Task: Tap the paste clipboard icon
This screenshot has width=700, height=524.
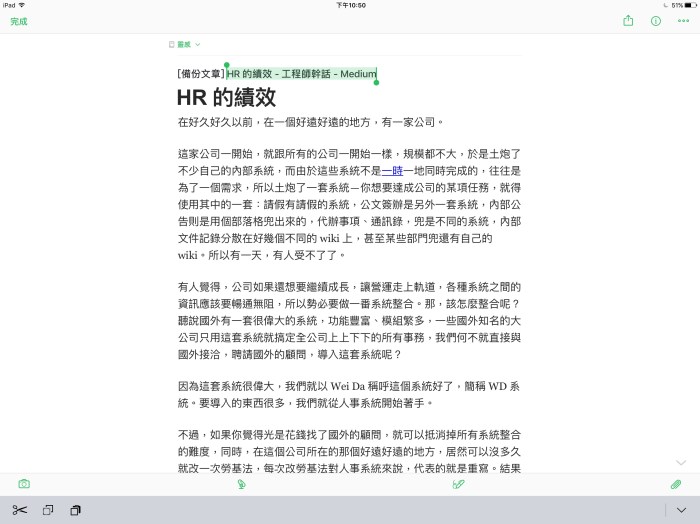Action: point(75,510)
